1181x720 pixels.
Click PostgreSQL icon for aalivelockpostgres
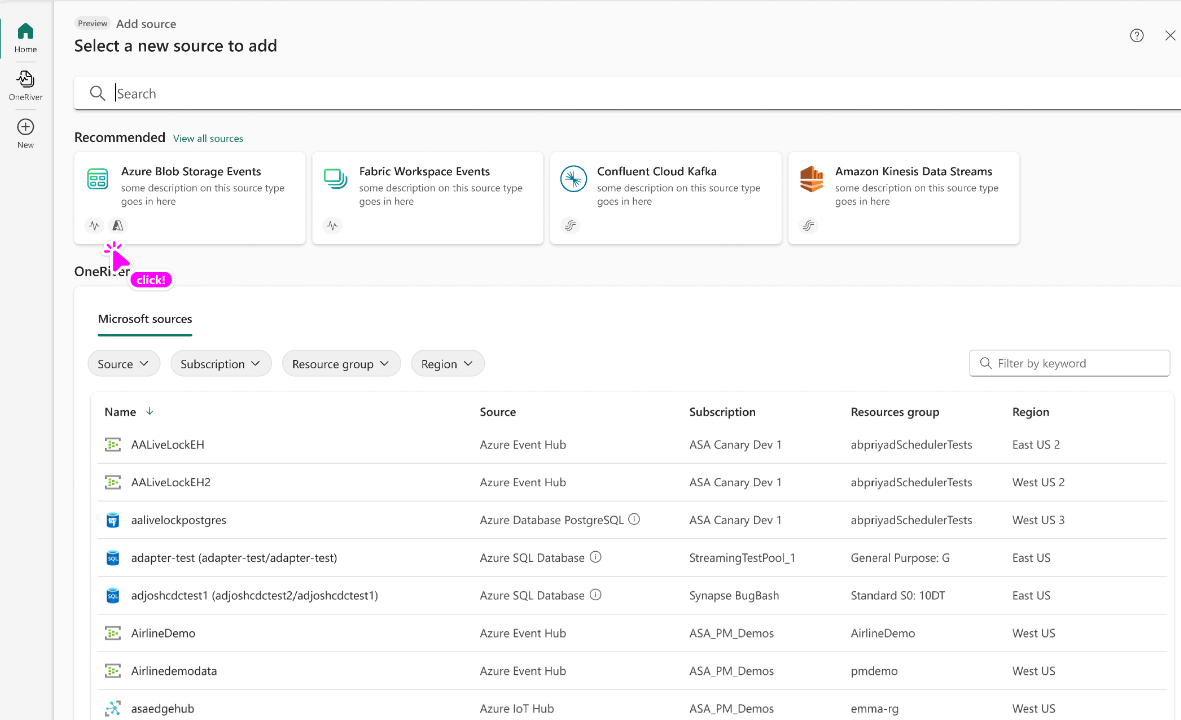113,520
